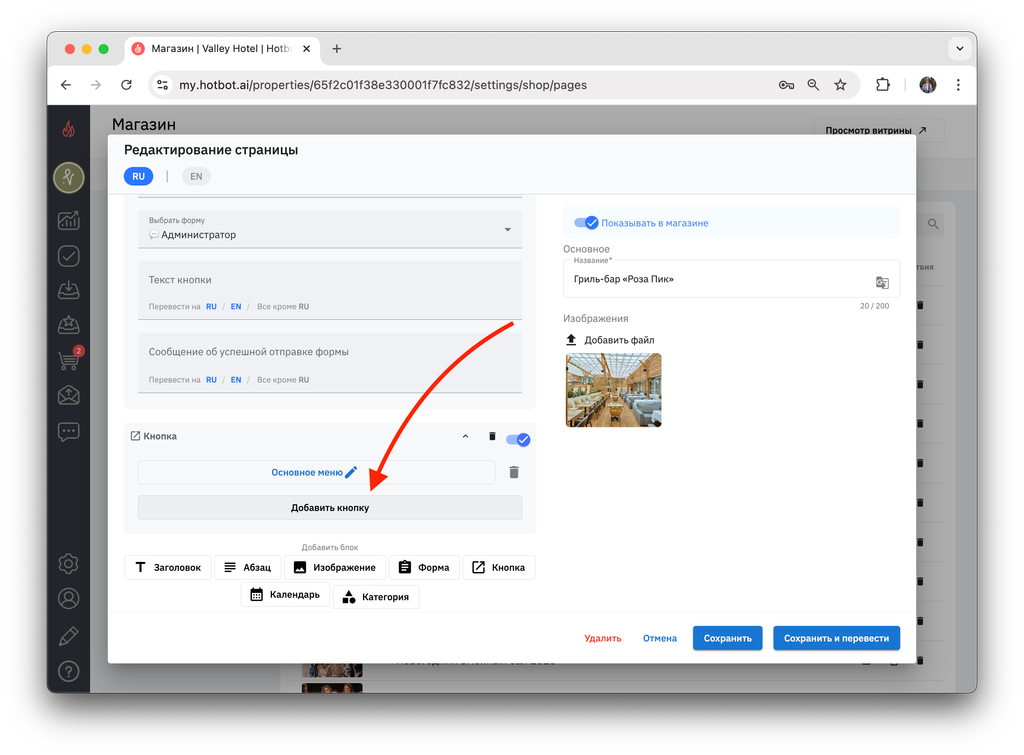Add an Изображение block
The height and width of the screenshot is (755, 1024).
pos(335,568)
